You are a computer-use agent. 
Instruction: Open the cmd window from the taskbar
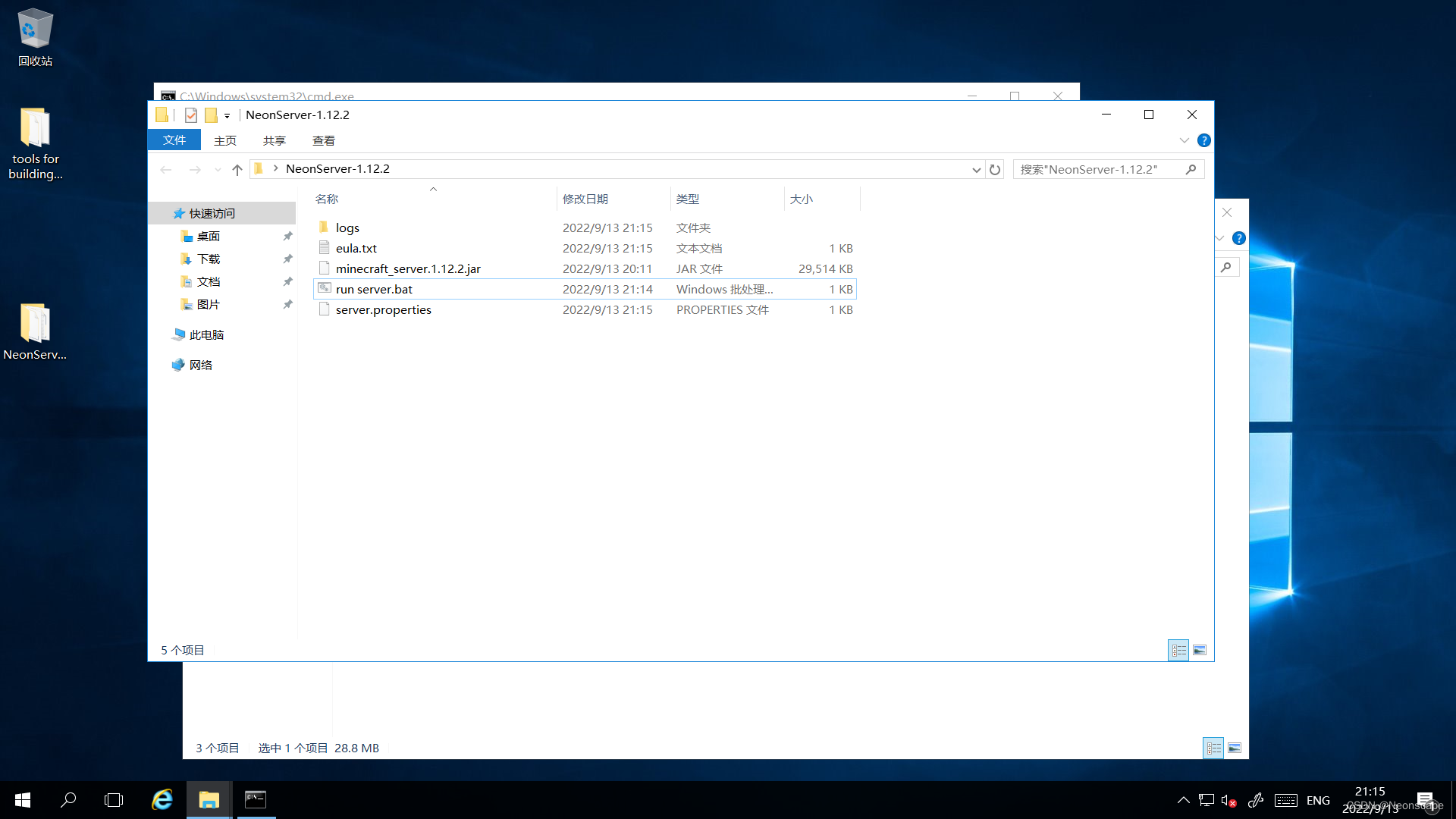(x=256, y=800)
